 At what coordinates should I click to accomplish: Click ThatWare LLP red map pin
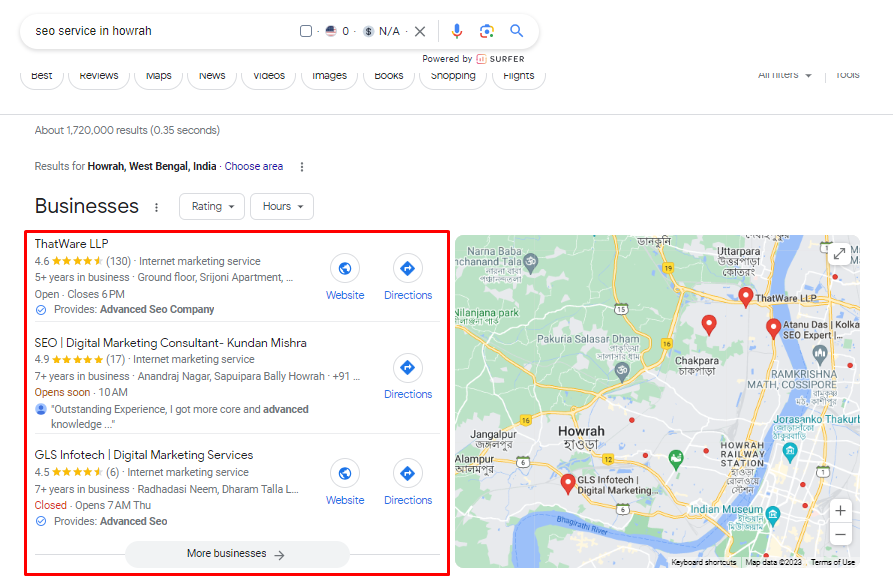tap(745, 297)
